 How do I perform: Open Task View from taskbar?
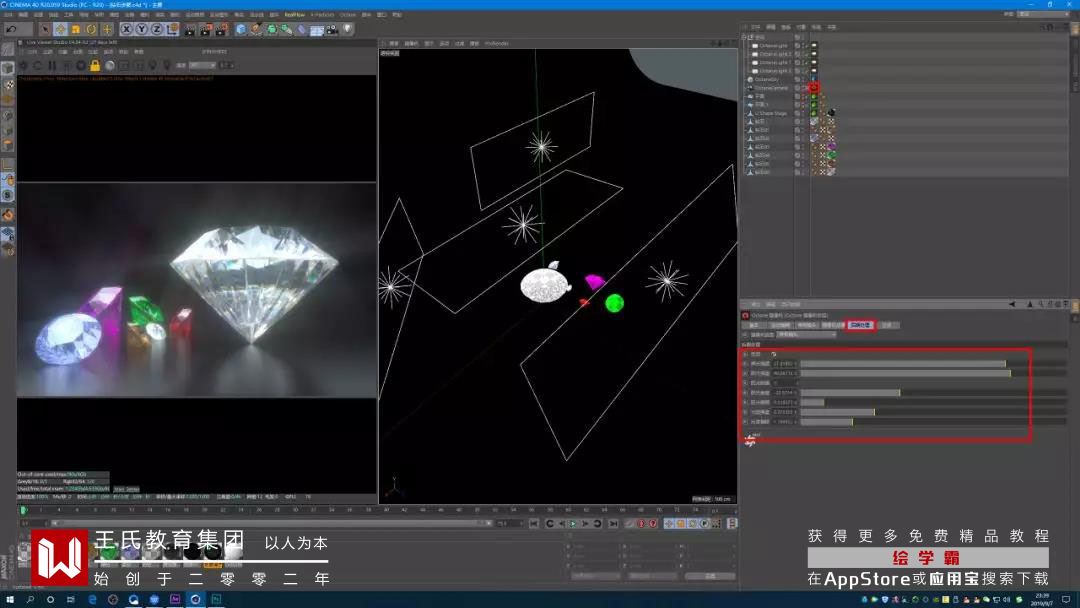coord(70,600)
